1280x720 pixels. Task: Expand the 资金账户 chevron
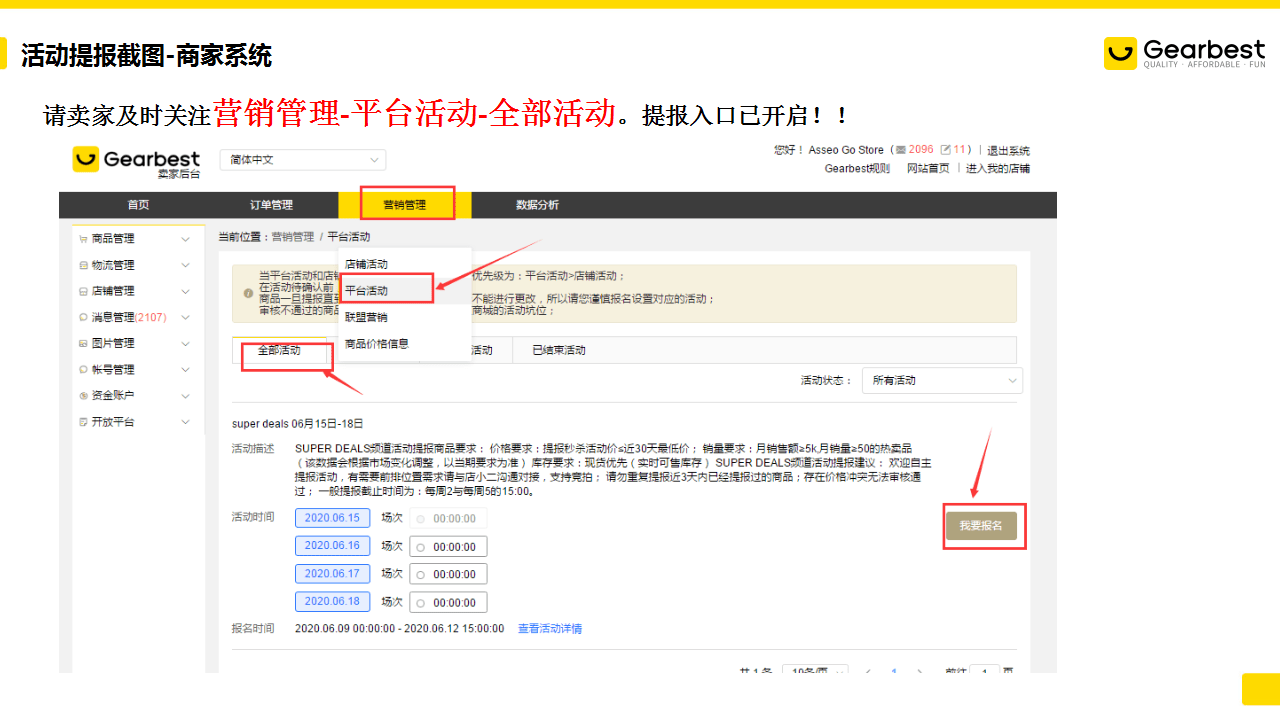[185, 395]
